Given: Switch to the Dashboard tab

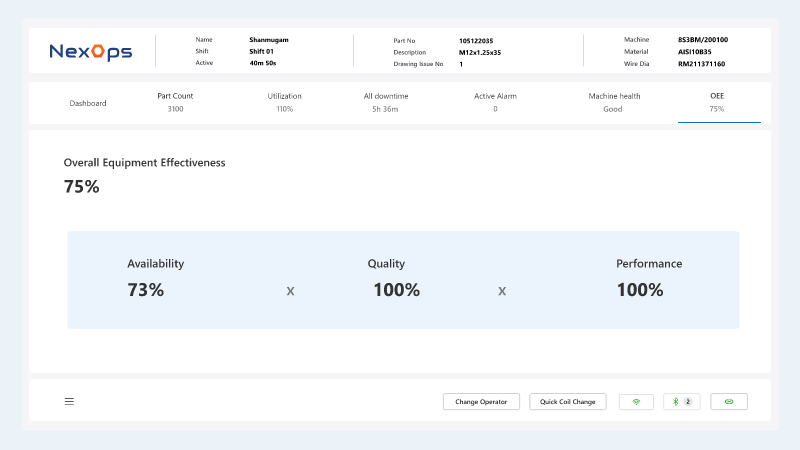Looking at the screenshot, I should click(x=88, y=103).
